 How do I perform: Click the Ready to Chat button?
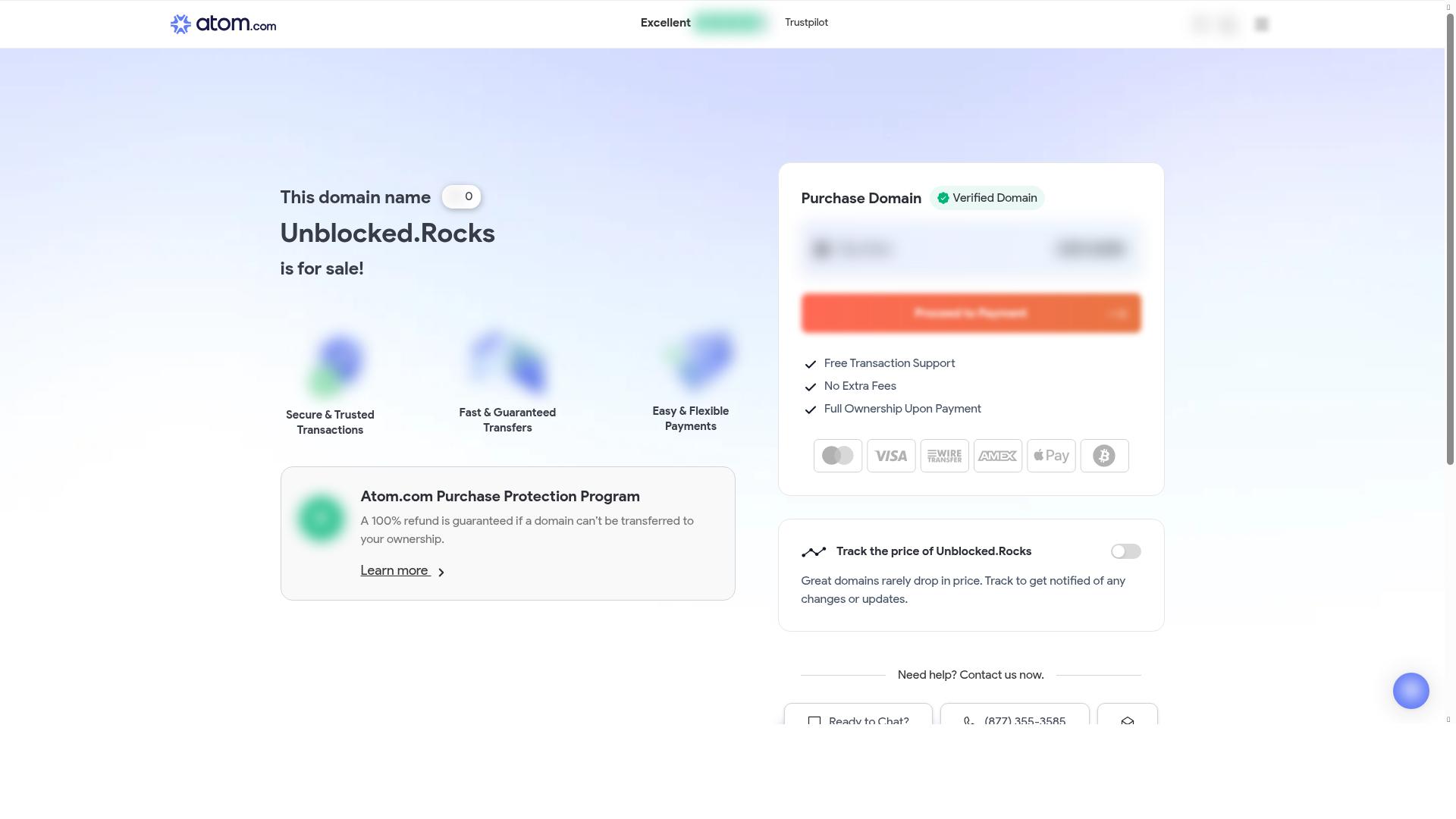click(x=858, y=717)
